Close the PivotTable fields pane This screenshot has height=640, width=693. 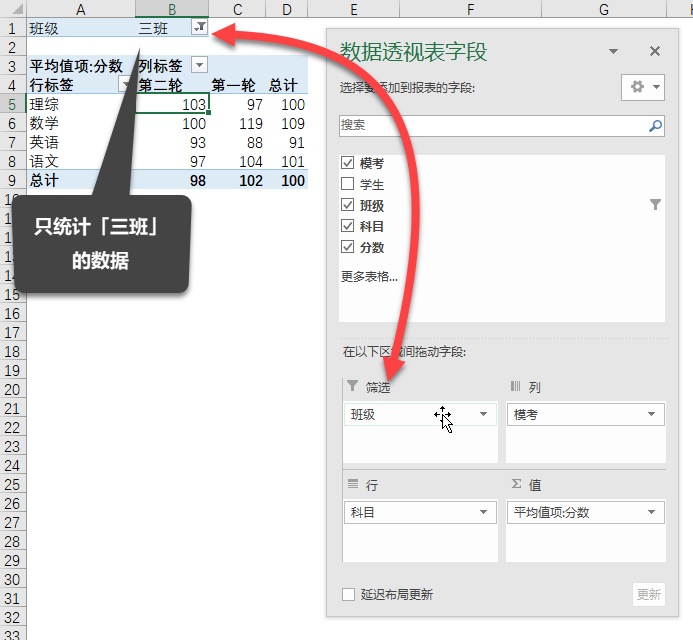click(655, 51)
